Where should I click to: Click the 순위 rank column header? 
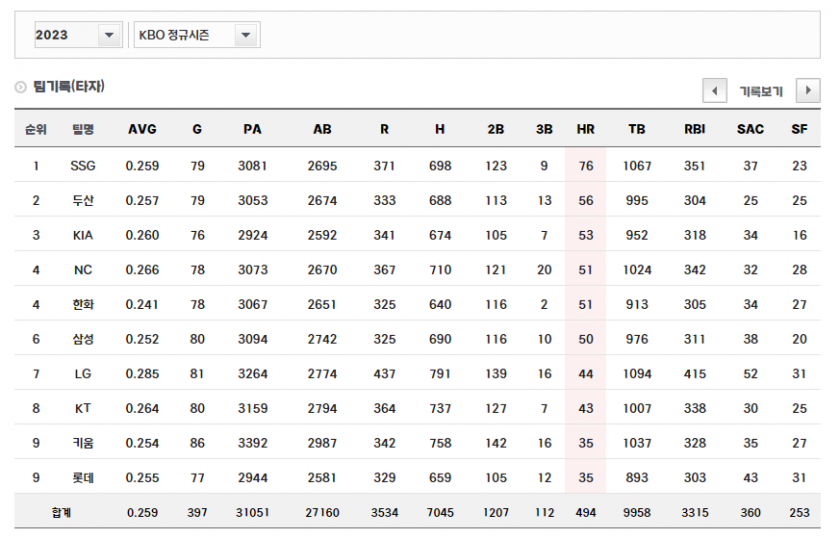tap(36, 129)
